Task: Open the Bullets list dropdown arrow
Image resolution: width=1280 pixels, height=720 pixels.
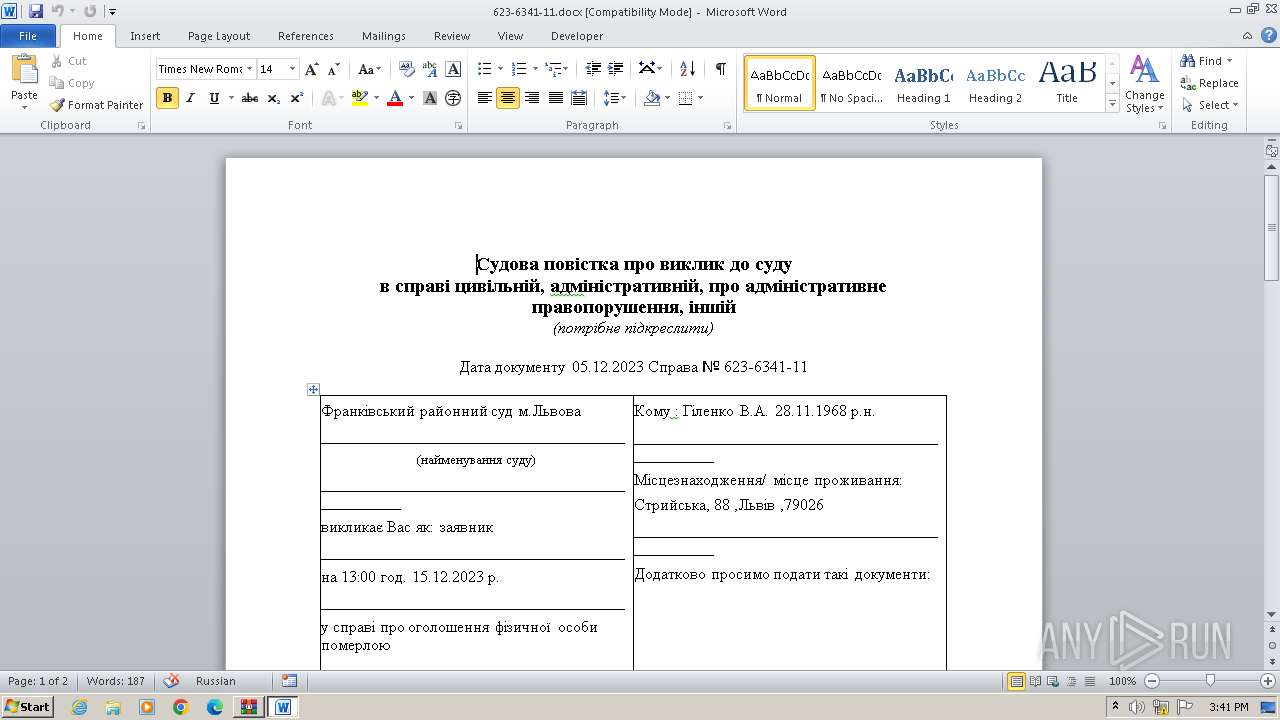Action: coord(501,69)
